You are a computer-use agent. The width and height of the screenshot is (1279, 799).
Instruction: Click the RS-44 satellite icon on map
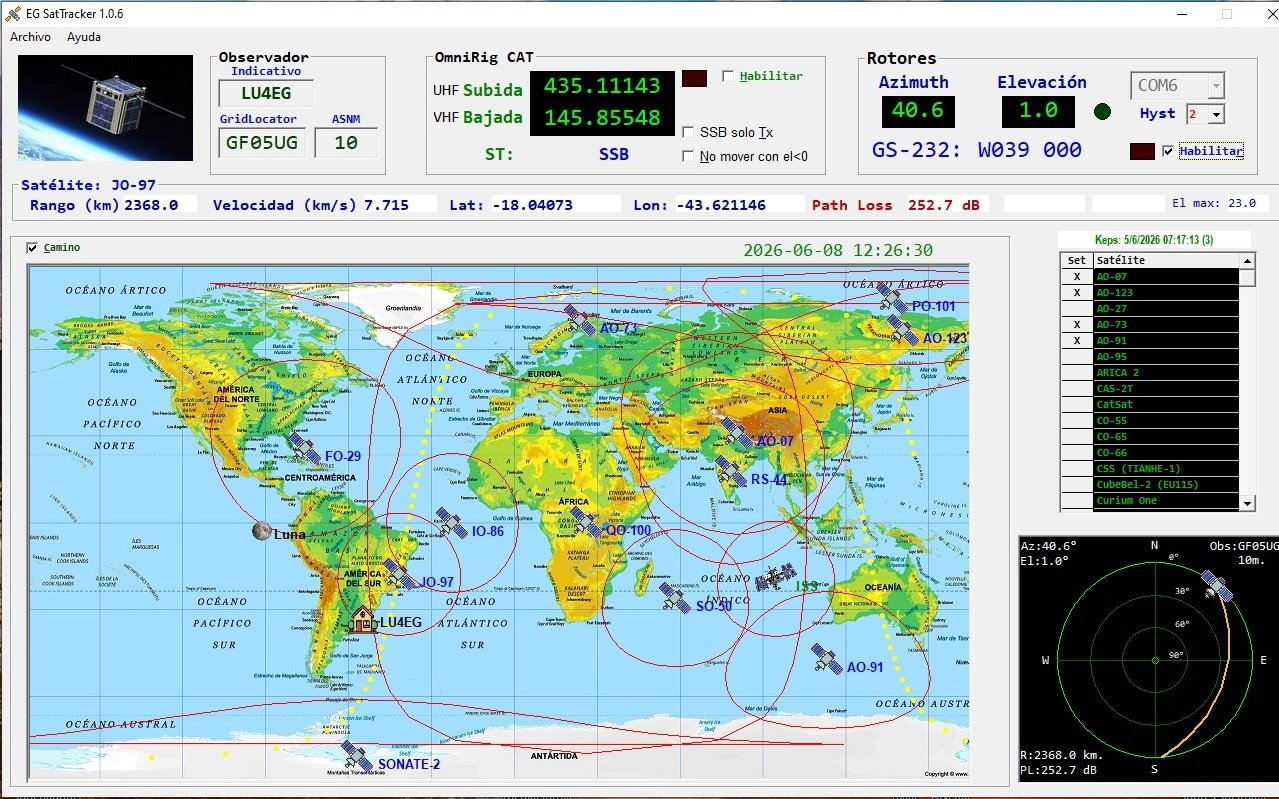pyautogui.click(x=731, y=472)
